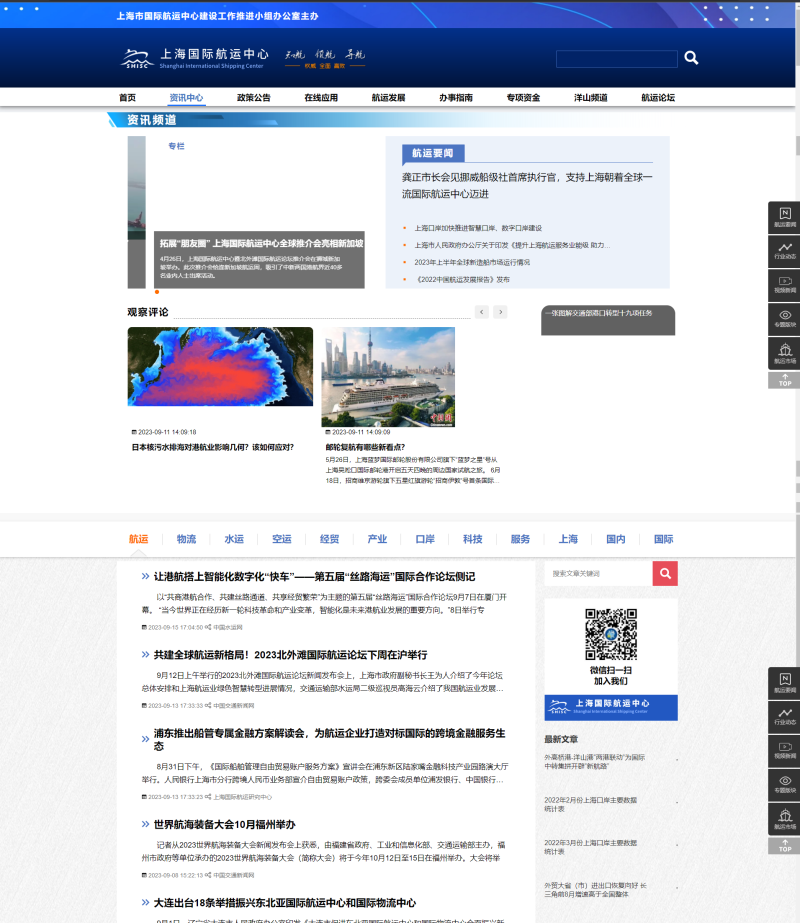This screenshot has width=800, height=923.
Task: Go to previous slide in 观察评论 section
Action: tap(482, 312)
